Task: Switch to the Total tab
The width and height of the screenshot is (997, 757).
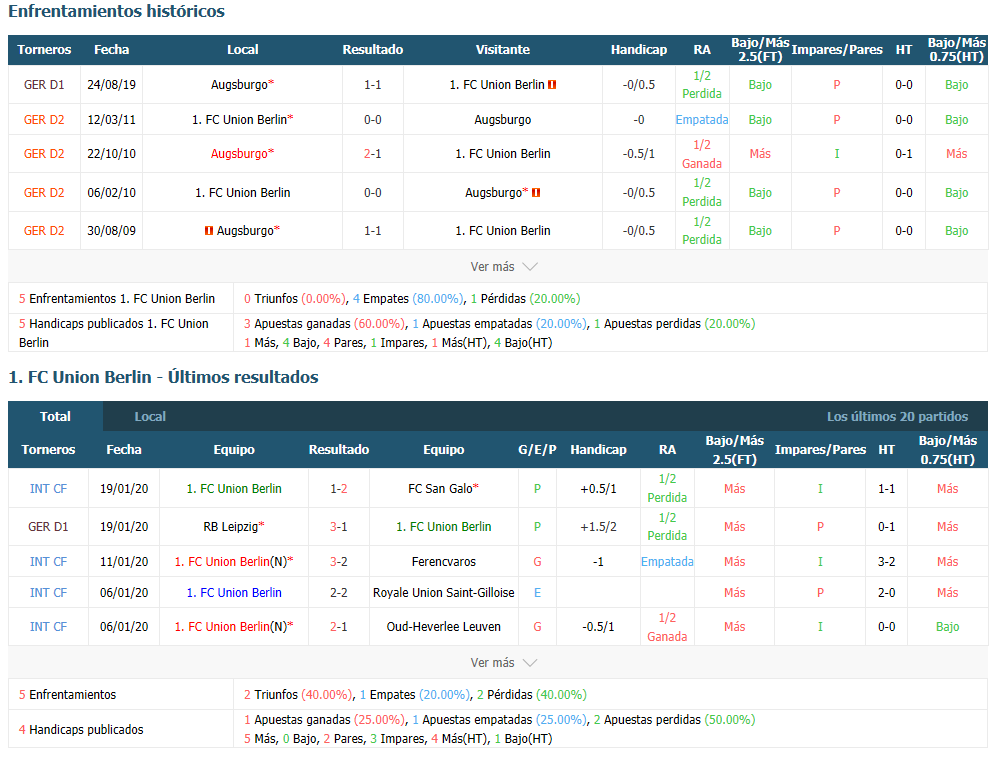Action: tap(55, 417)
